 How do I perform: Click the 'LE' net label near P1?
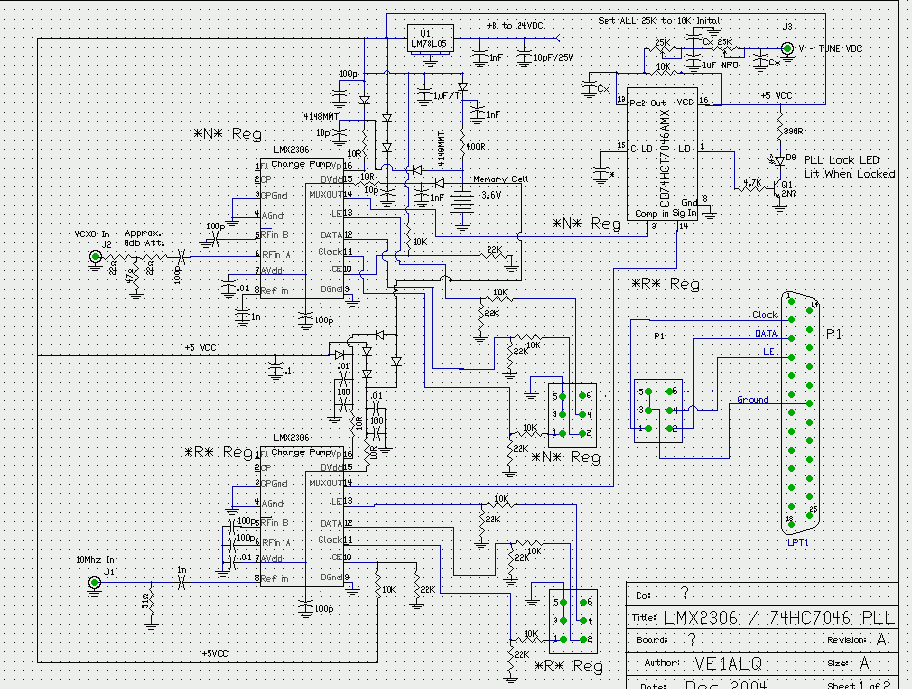[x=768, y=352]
